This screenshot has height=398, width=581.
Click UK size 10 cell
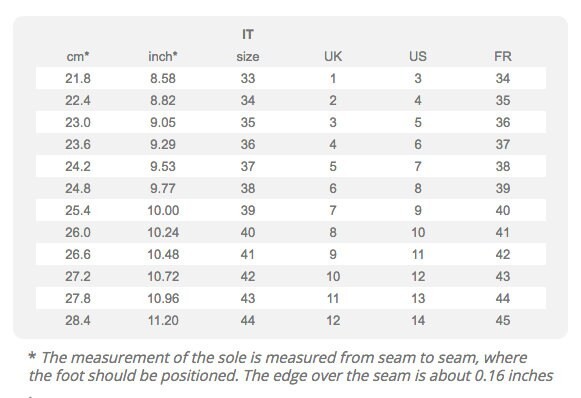click(333, 276)
